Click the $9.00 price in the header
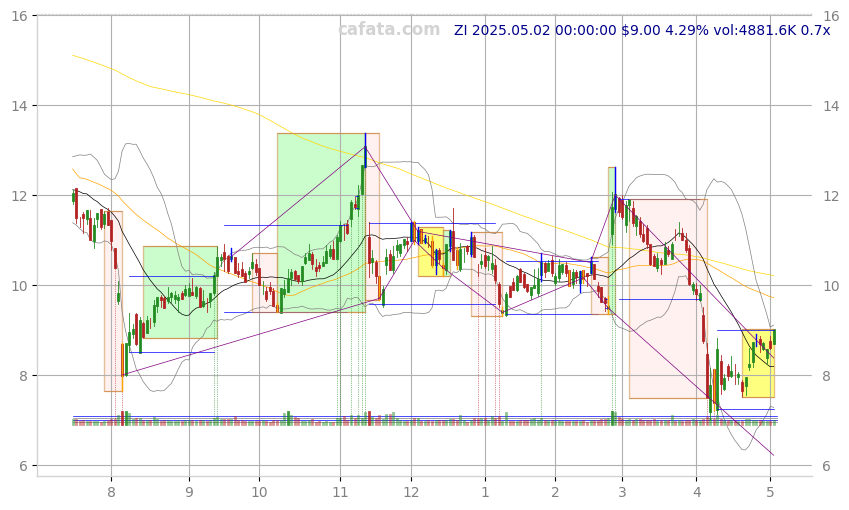The image size is (849, 510). (641, 30)
